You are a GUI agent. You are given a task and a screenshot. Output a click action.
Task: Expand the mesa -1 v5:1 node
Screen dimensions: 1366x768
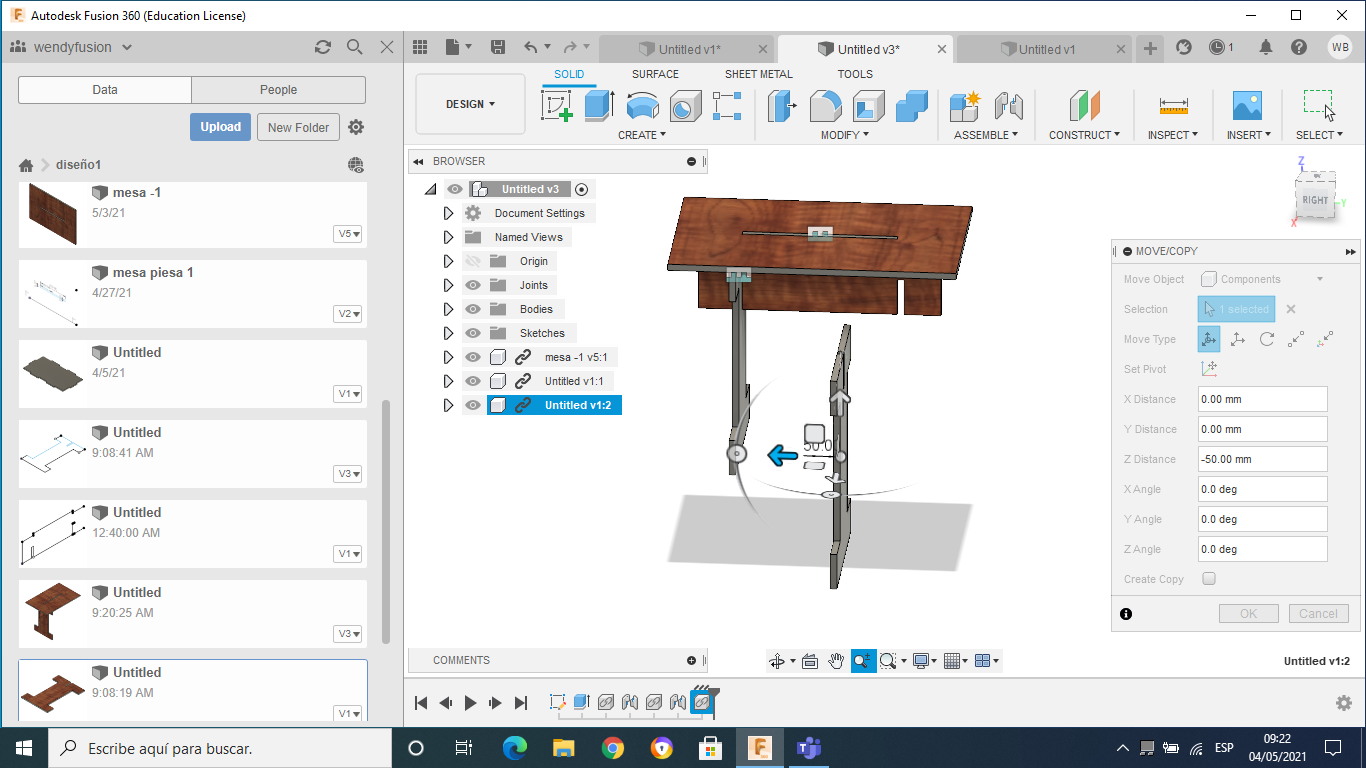point(448,357)
